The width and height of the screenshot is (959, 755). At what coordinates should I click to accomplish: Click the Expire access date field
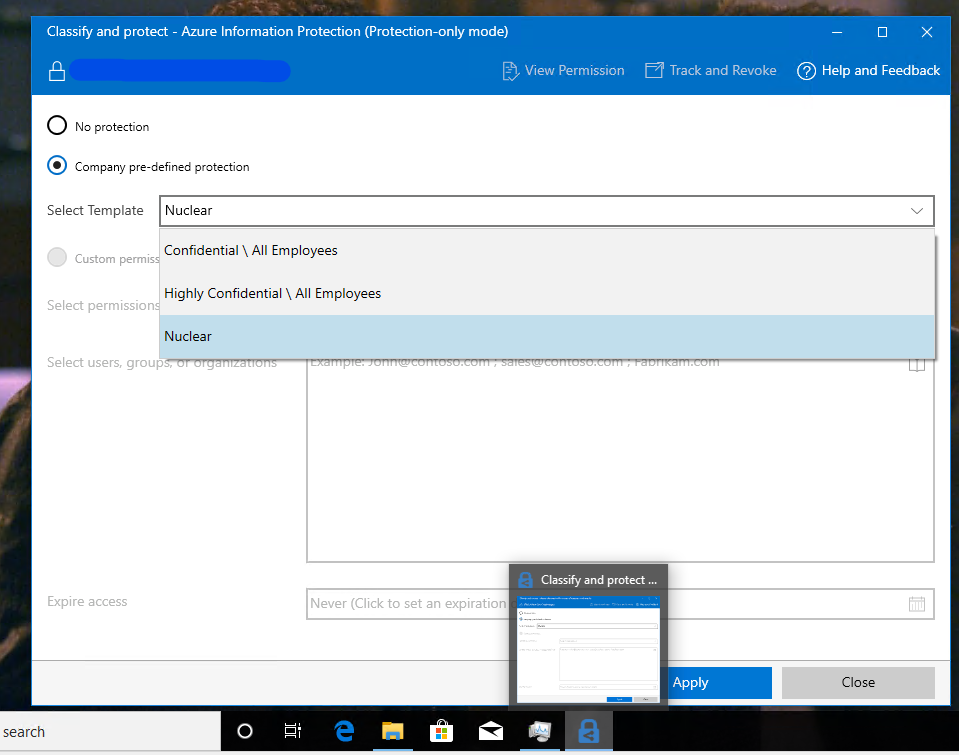pyautogui.click(x=620, y=604)
